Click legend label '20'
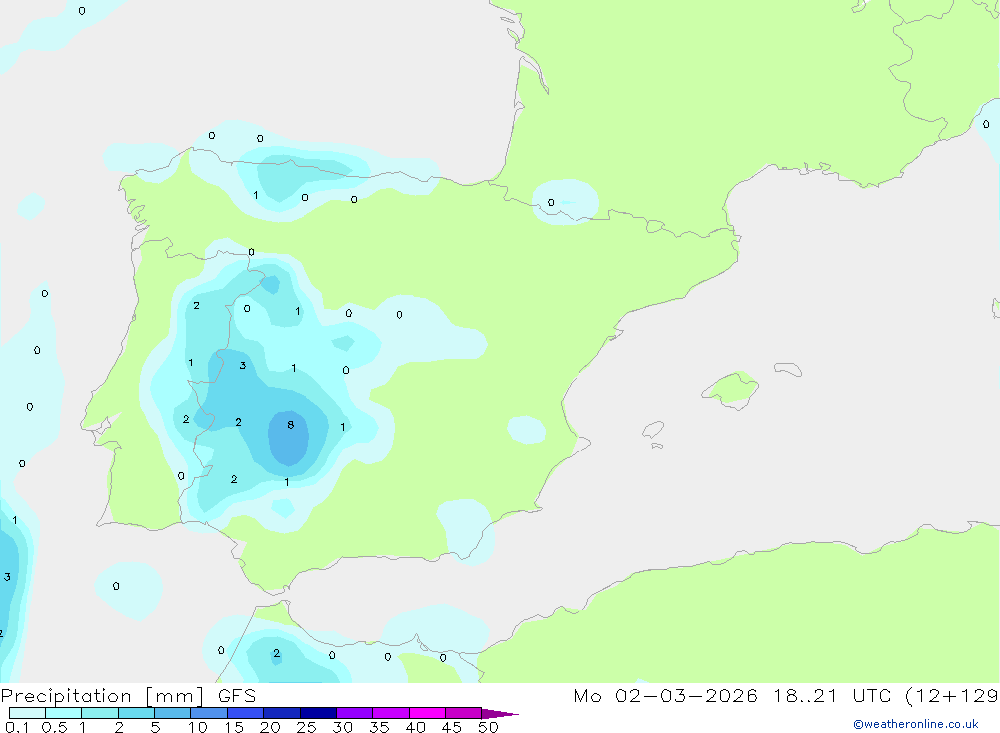 [x=270, y=727]
